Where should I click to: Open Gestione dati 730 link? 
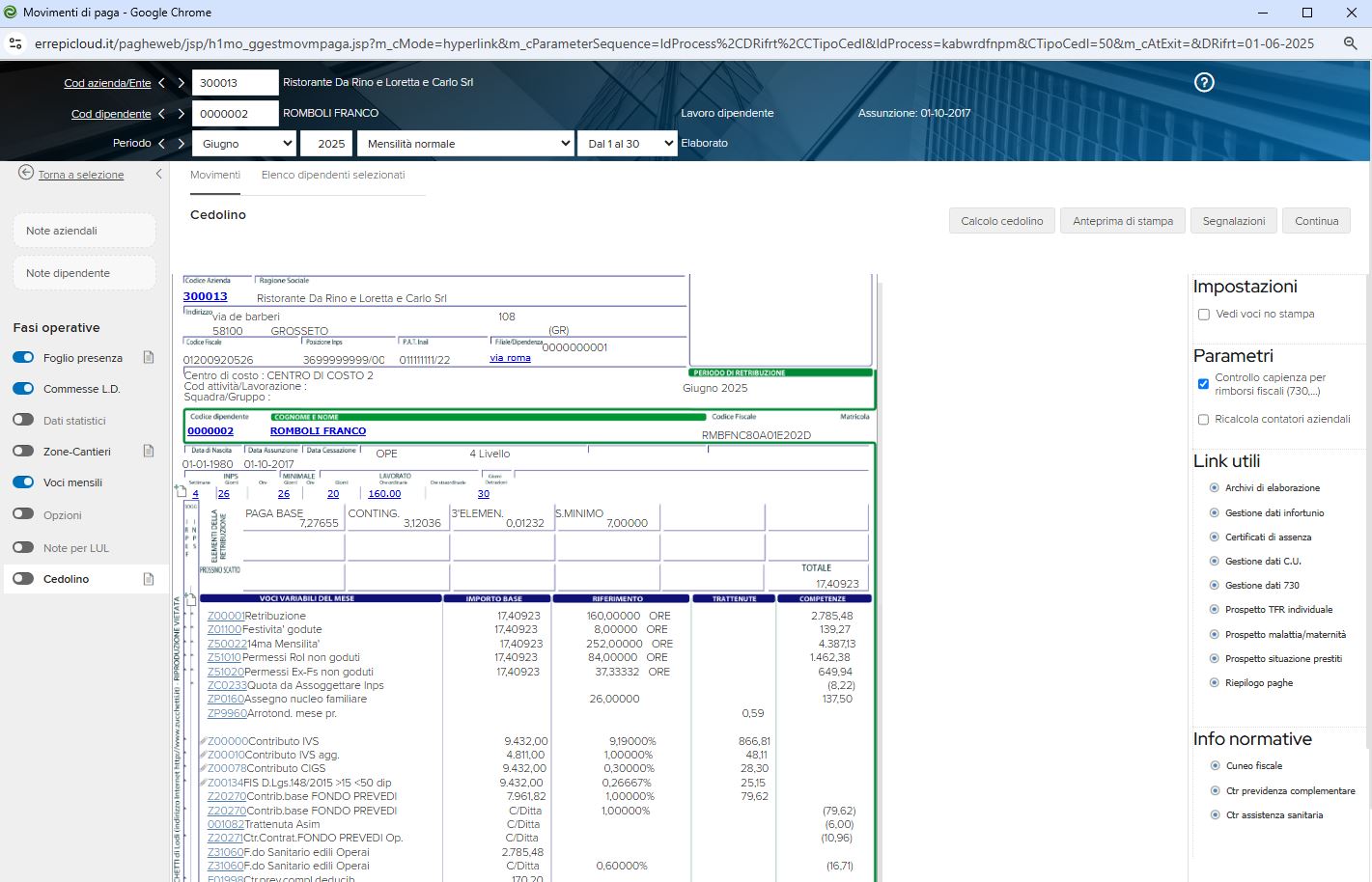[x=1262, y=586]
